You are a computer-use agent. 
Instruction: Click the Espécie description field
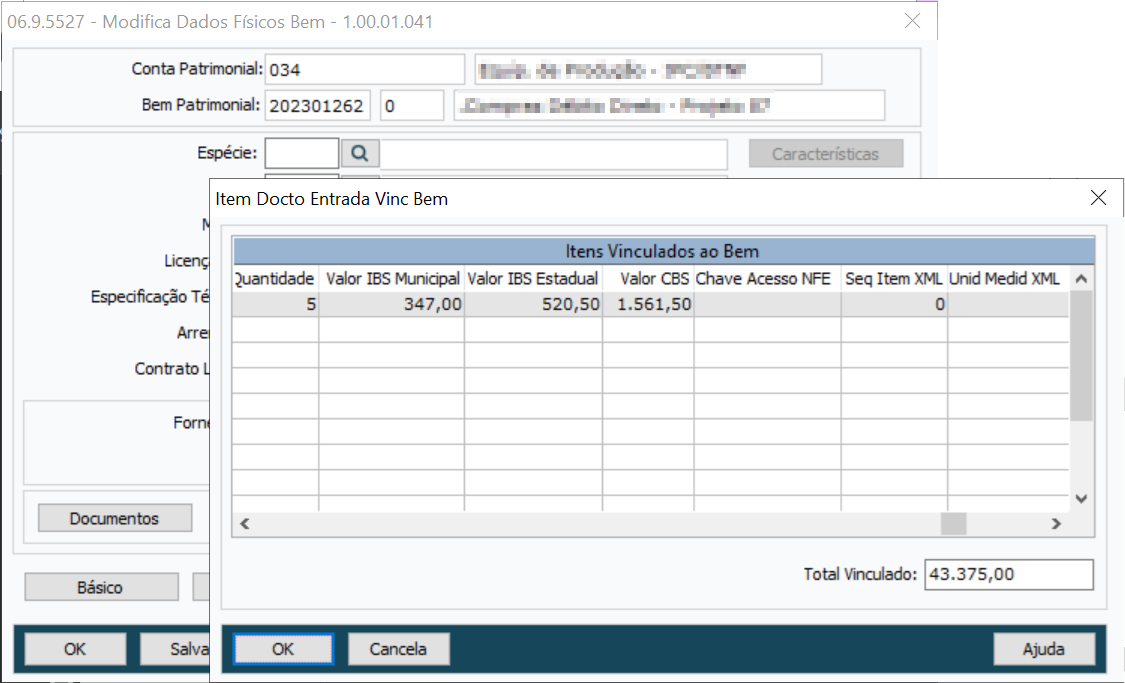pos(553,154)
